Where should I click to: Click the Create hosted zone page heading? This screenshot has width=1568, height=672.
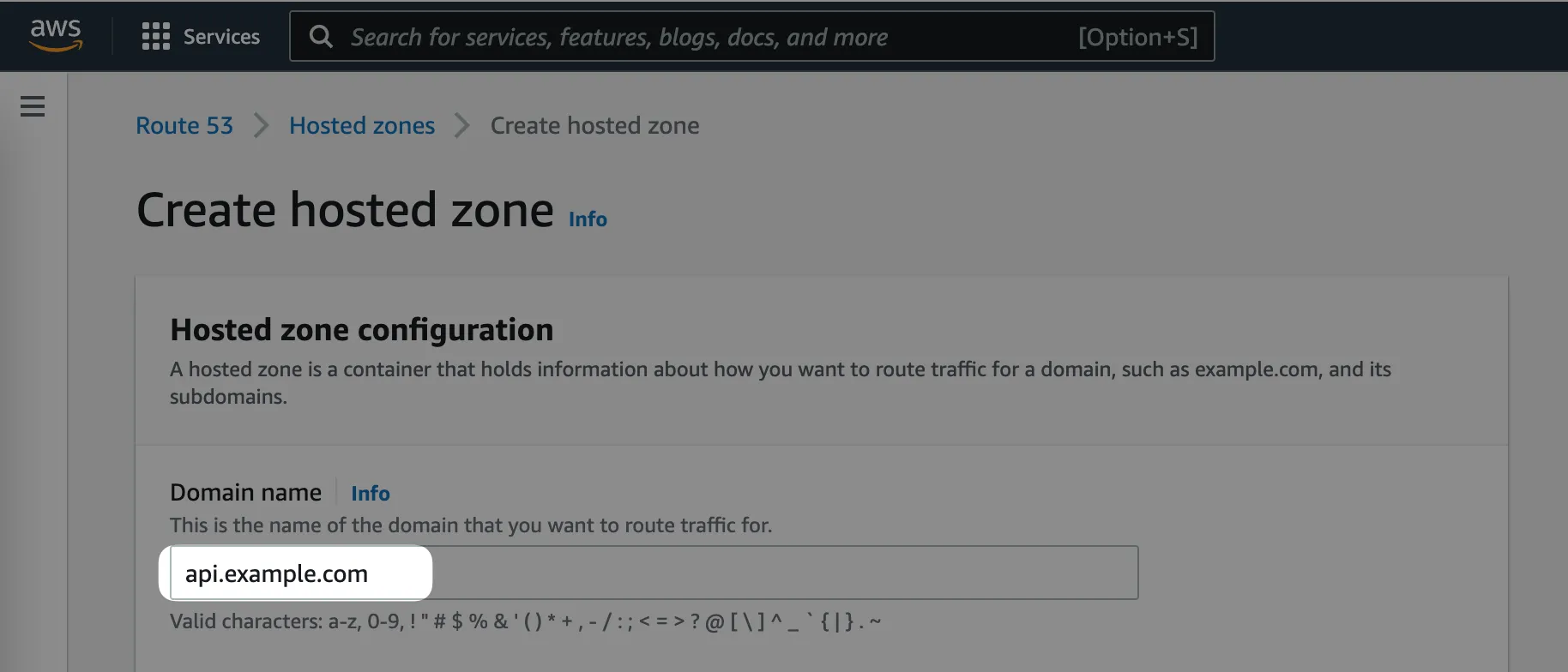click(x=345, y=210)
